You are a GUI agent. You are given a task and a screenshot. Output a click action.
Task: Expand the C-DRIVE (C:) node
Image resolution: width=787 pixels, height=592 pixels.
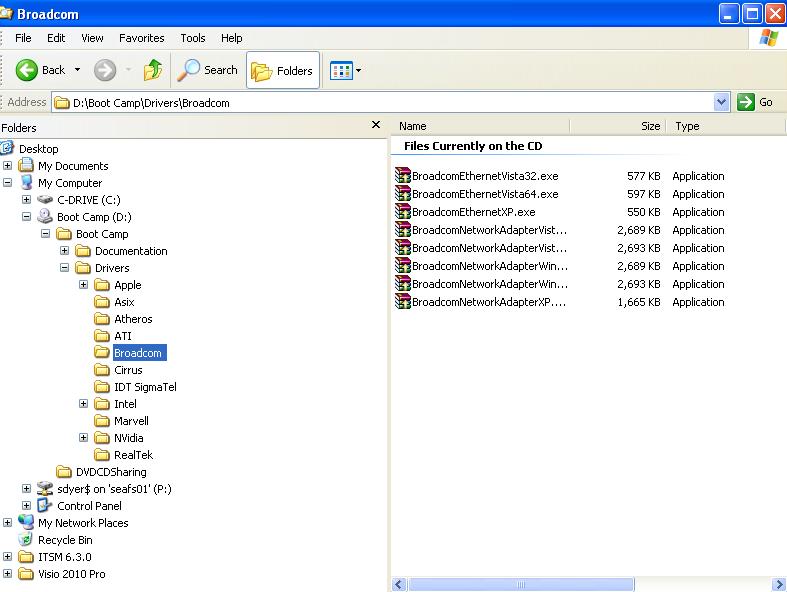point(27,199)
